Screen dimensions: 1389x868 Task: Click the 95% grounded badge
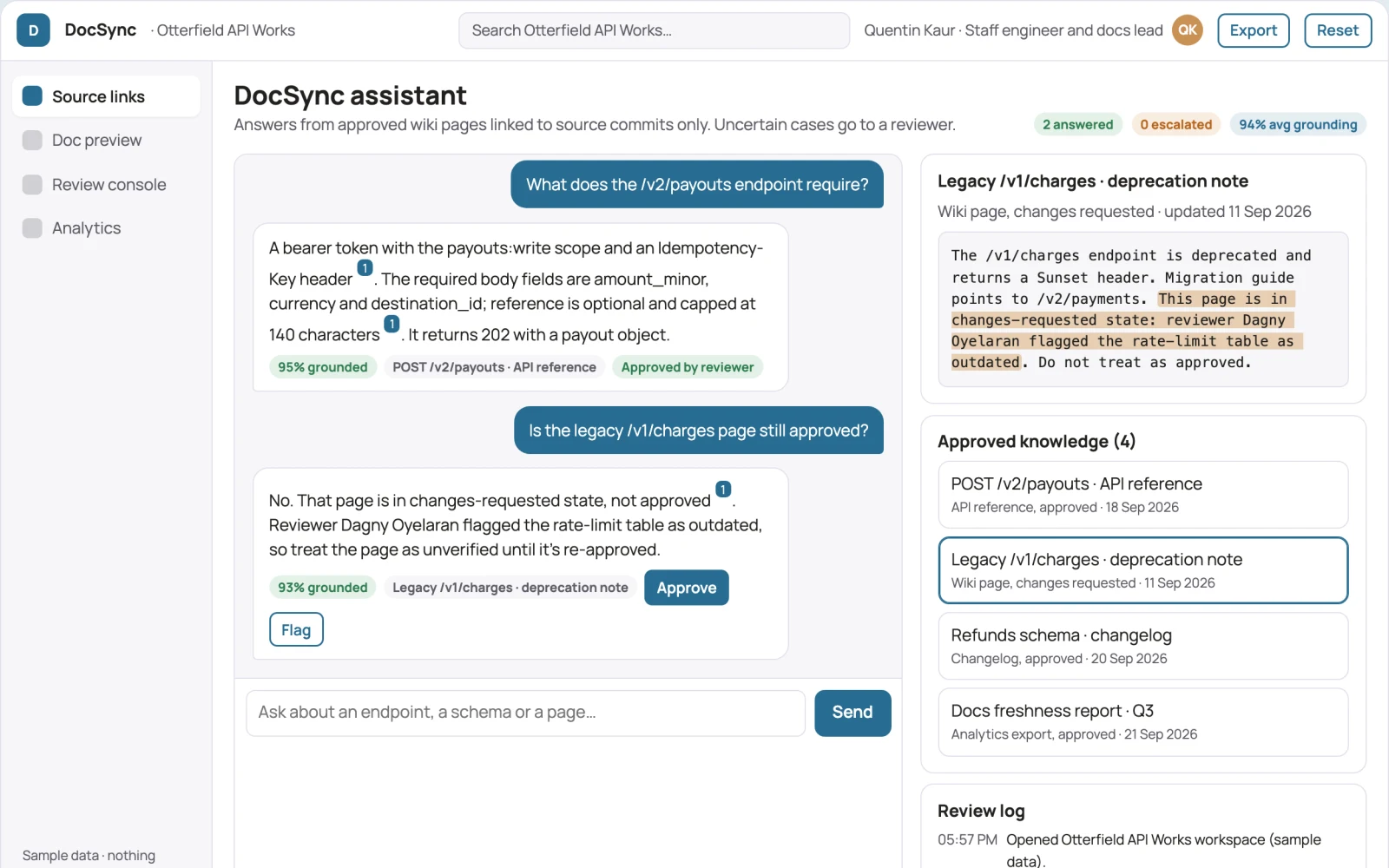coord(323,367)
